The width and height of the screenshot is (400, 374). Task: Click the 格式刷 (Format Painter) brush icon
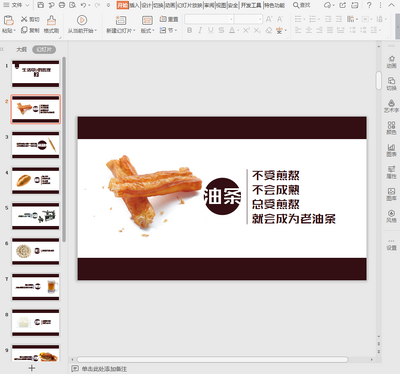(x=51, y=20)
